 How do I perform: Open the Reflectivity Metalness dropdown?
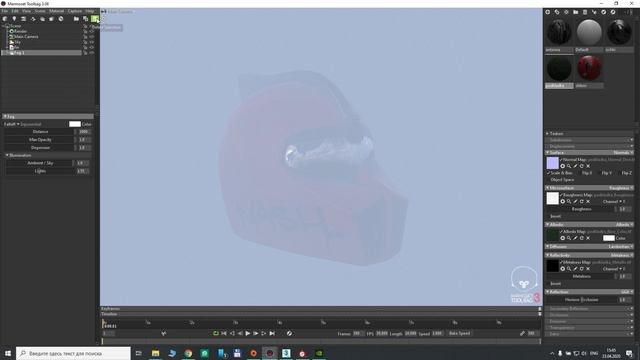click(622, 255)
